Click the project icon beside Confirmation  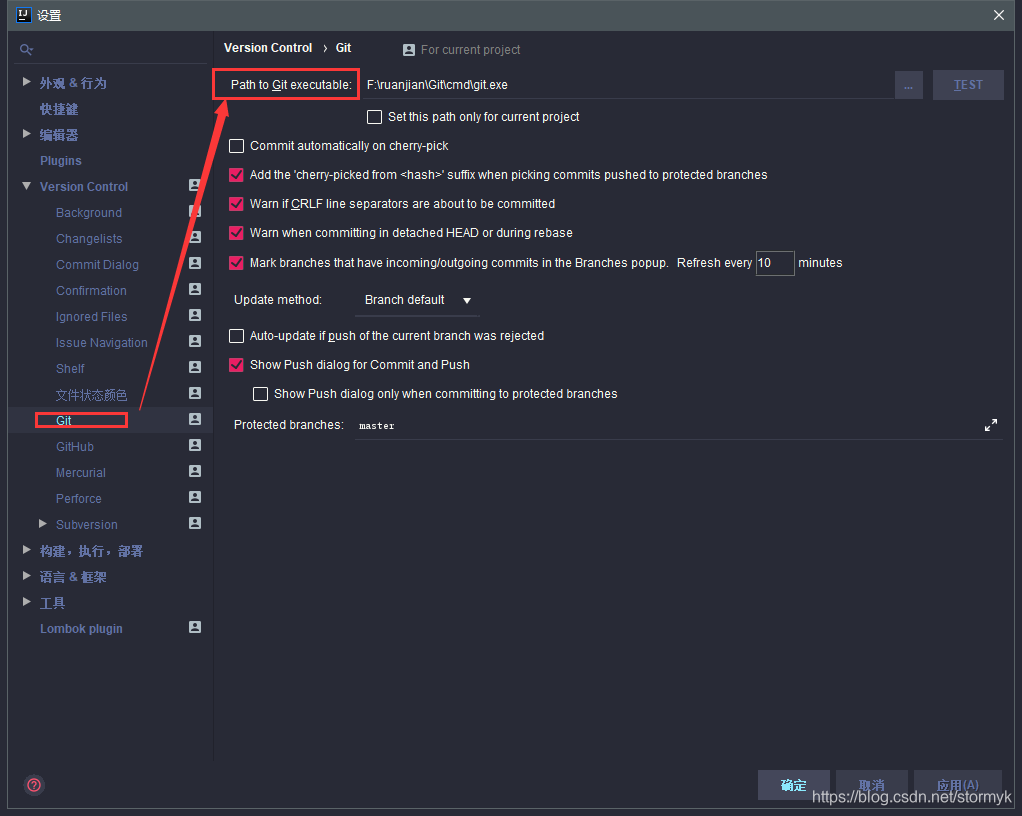pyautogui.click(x=194, y=289)
